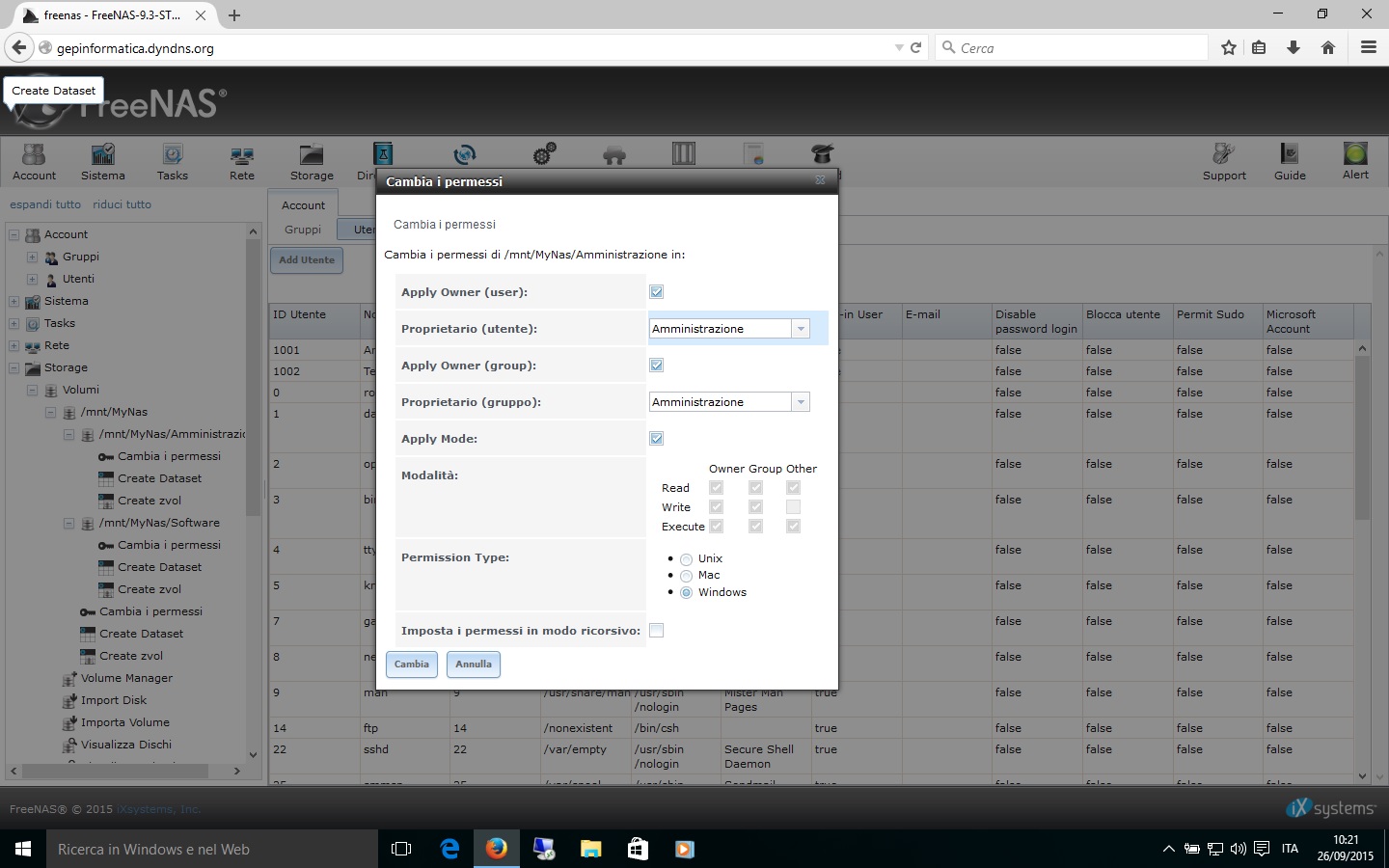The image size is (1389, 868).
Task: Open Firefox hamburger menu
Action: coord(1368,47)
